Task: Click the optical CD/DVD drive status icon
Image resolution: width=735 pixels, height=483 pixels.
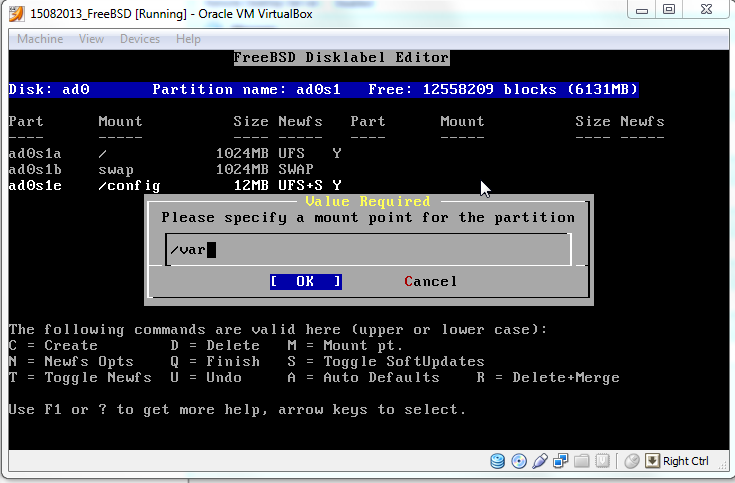Action: pyautogui.click(x=518, y=461)
